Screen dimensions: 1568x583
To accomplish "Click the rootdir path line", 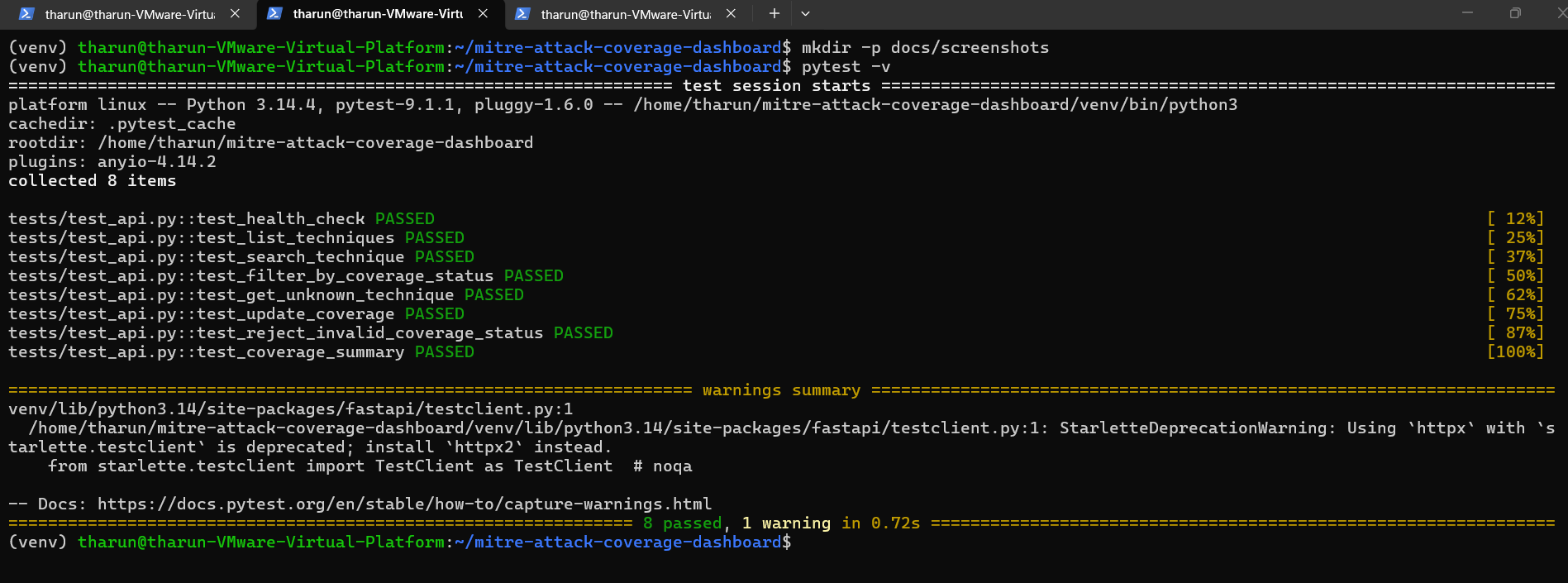I will click(x=271, y=143).
